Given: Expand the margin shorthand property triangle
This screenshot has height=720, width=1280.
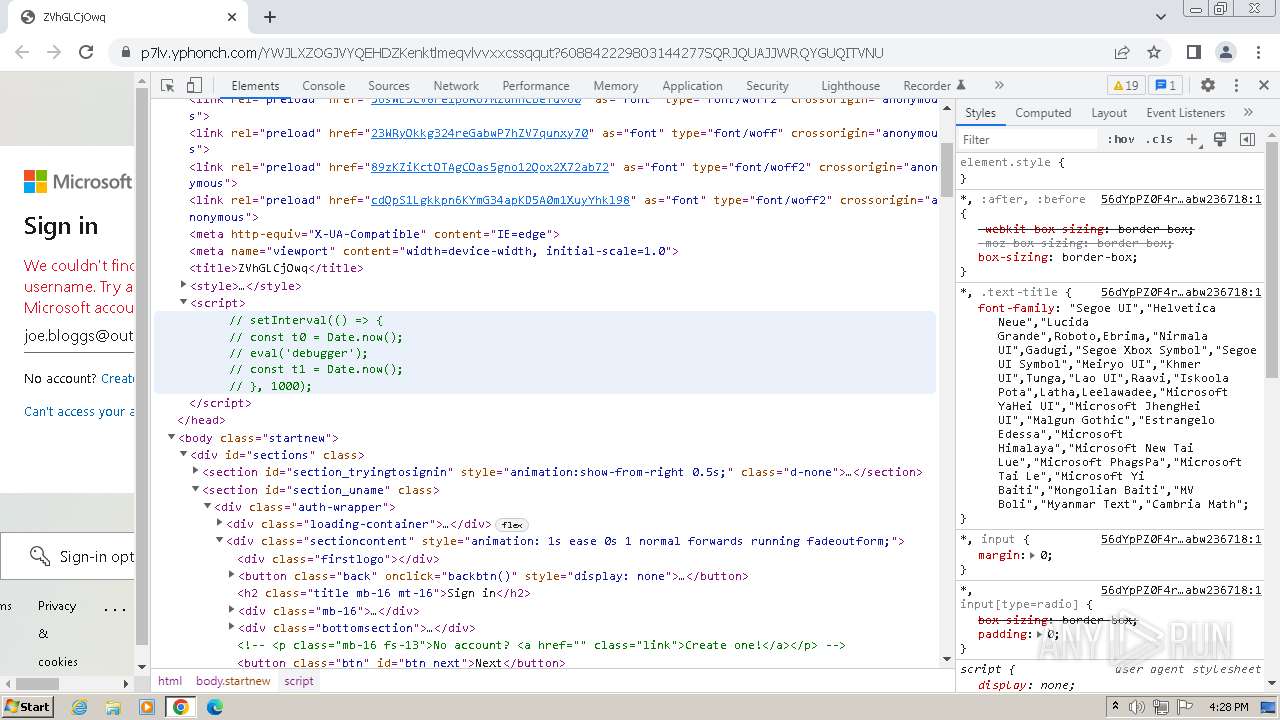Looking at the screenshot, I should pos(1032,555).
